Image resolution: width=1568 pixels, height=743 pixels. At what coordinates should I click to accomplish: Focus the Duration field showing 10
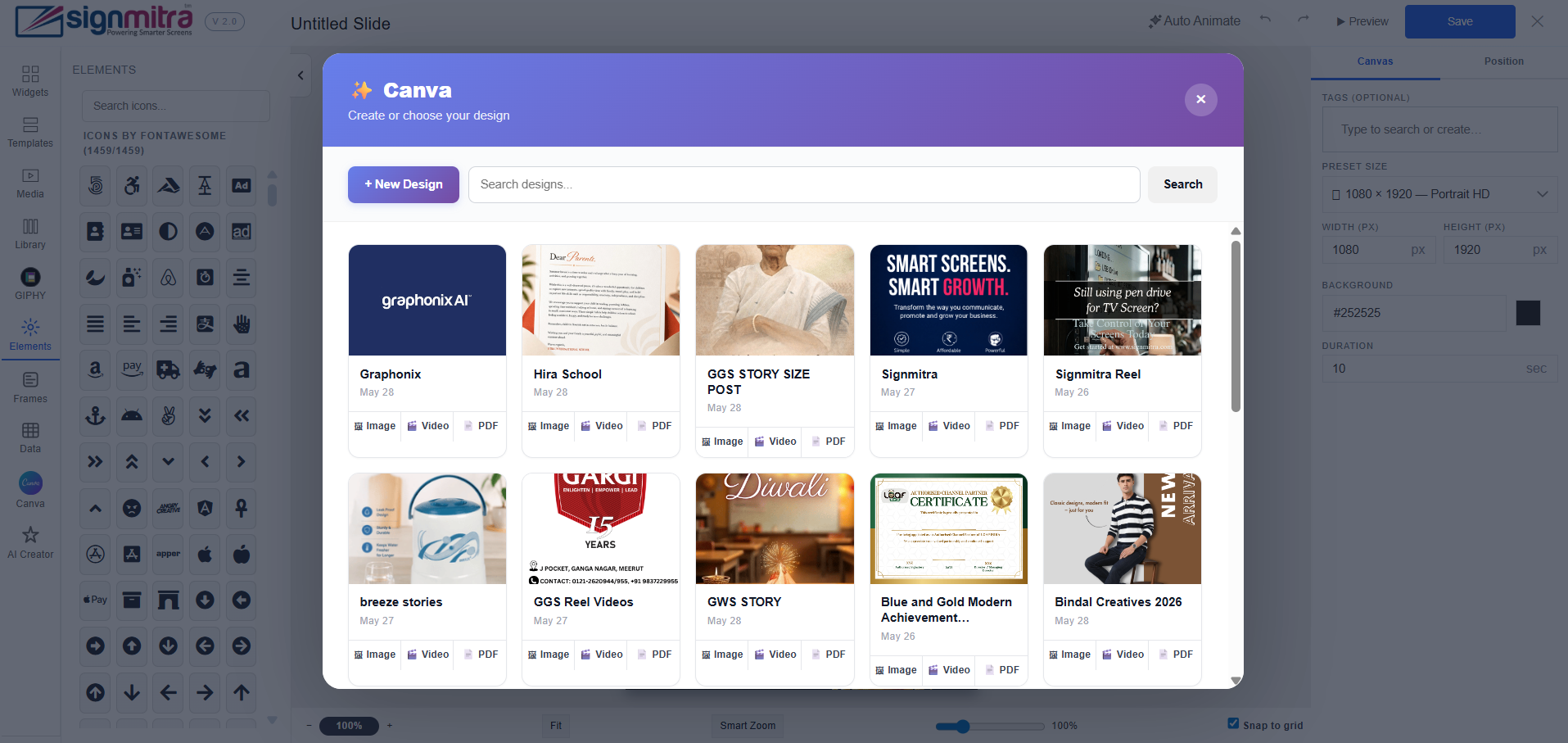pyautogui.click(x=1439, y=369)
